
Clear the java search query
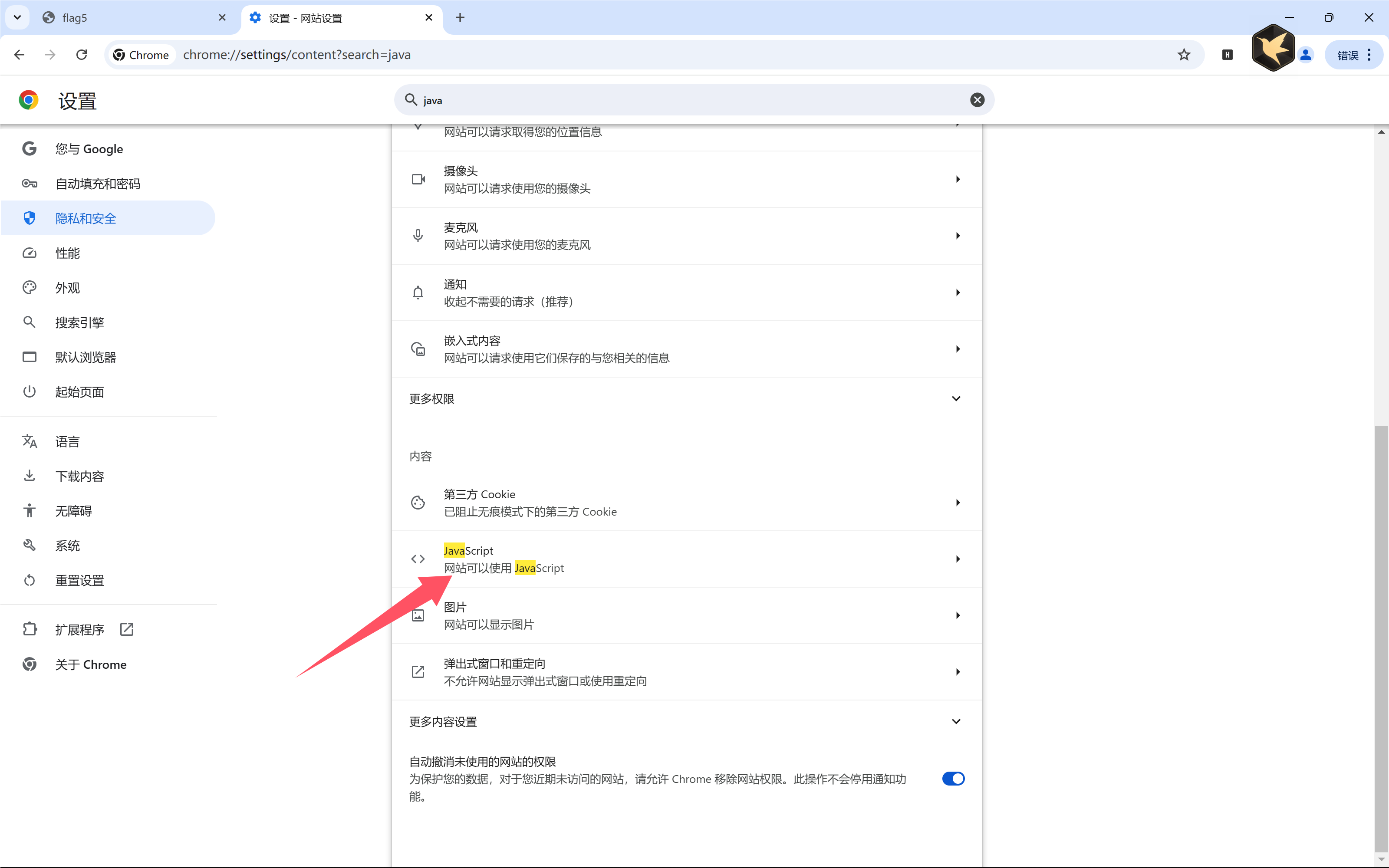click(977, 100)
